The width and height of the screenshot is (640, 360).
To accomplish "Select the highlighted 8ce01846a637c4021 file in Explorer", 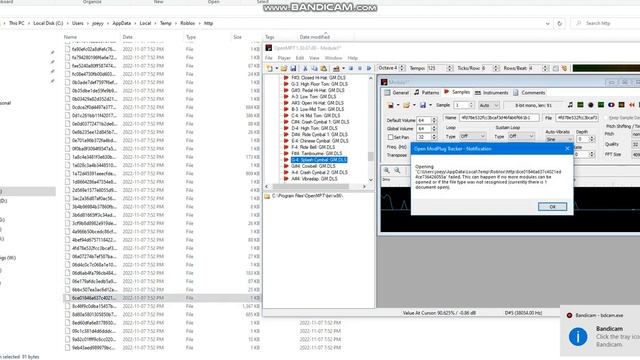I will click(x=162, y=298).
